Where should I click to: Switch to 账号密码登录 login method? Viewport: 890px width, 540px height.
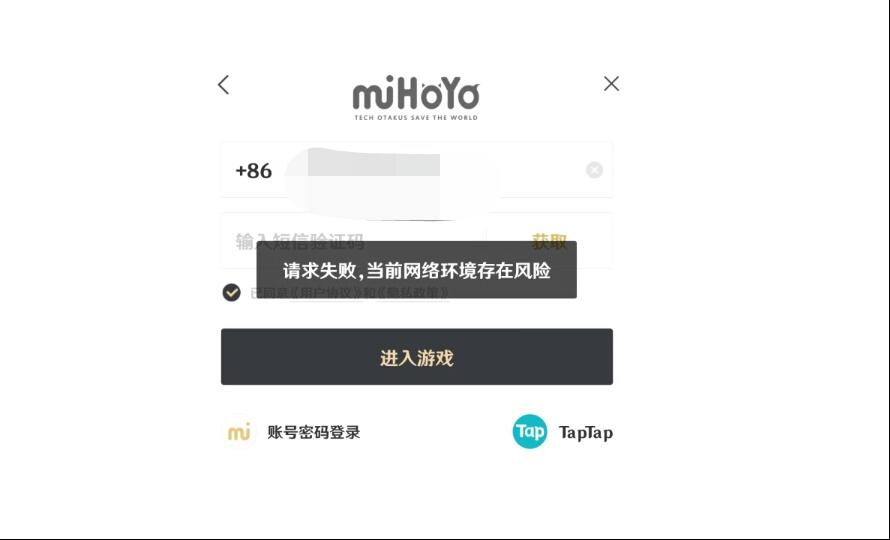(314, 432)
